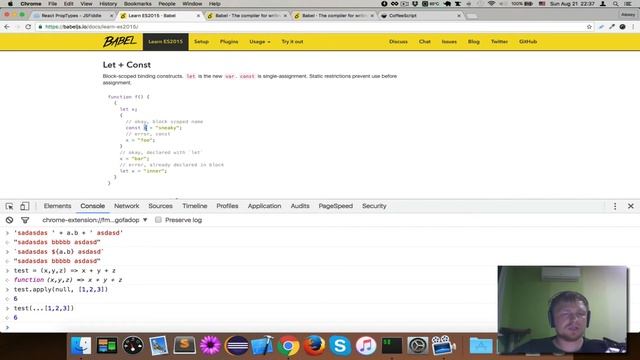Open the Twitter link
640x360 pixels.
coord(499,42)
